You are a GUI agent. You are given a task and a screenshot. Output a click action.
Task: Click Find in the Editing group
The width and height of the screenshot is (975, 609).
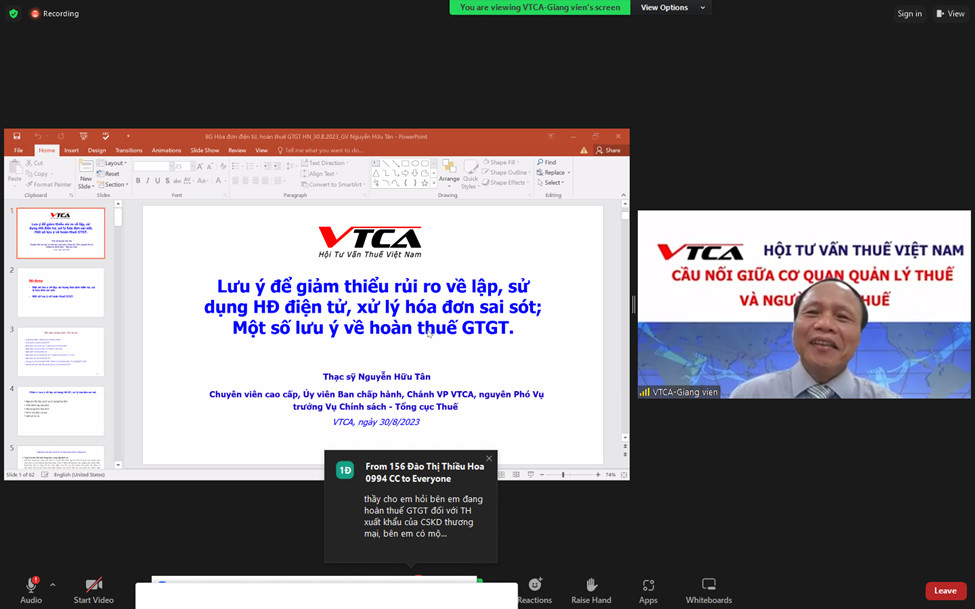coord(547,162)
